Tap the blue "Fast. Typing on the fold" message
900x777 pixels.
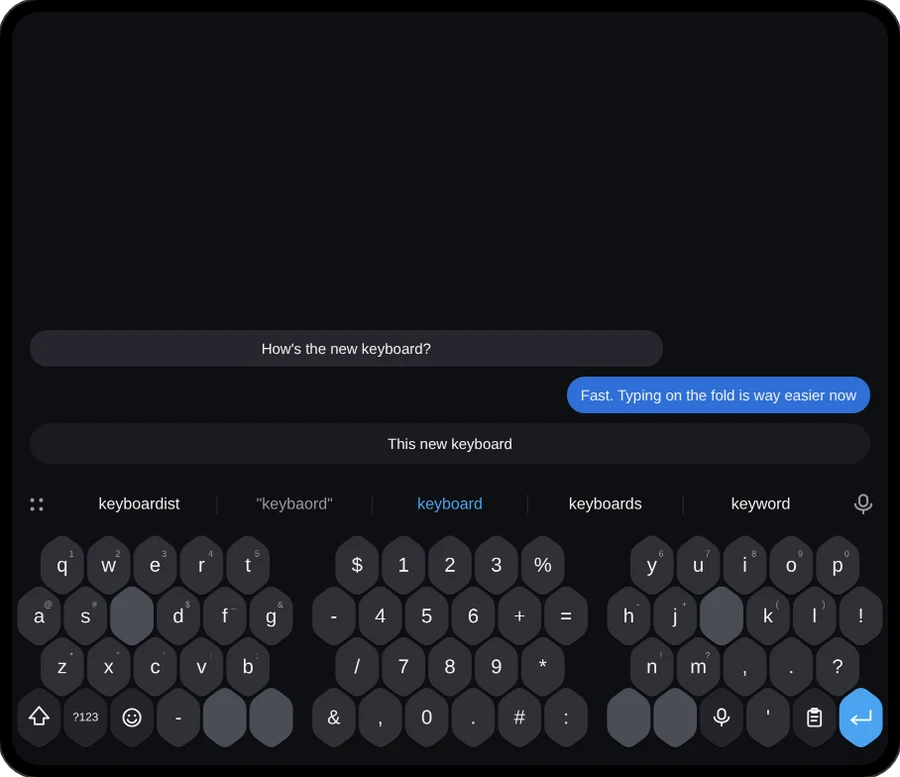tap(719, 395)
